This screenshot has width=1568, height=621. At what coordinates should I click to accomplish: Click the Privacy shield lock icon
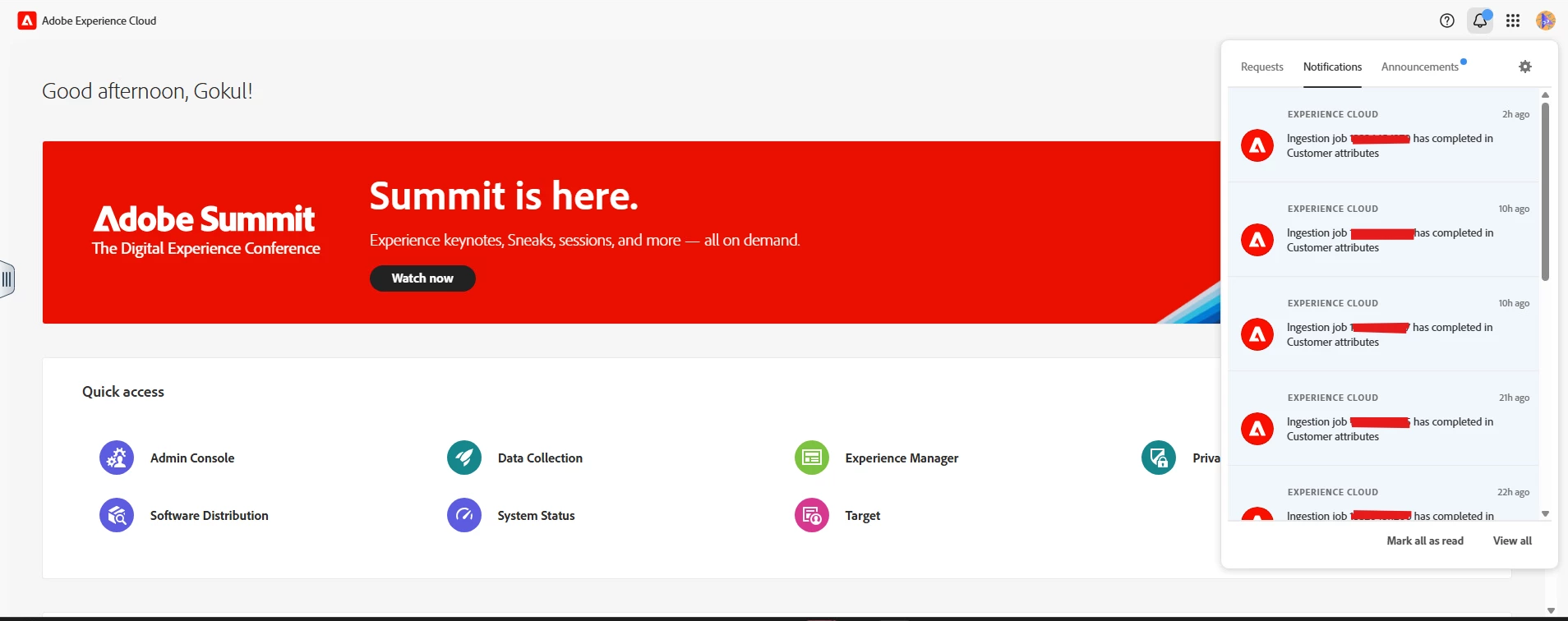tap(1159, 458)
